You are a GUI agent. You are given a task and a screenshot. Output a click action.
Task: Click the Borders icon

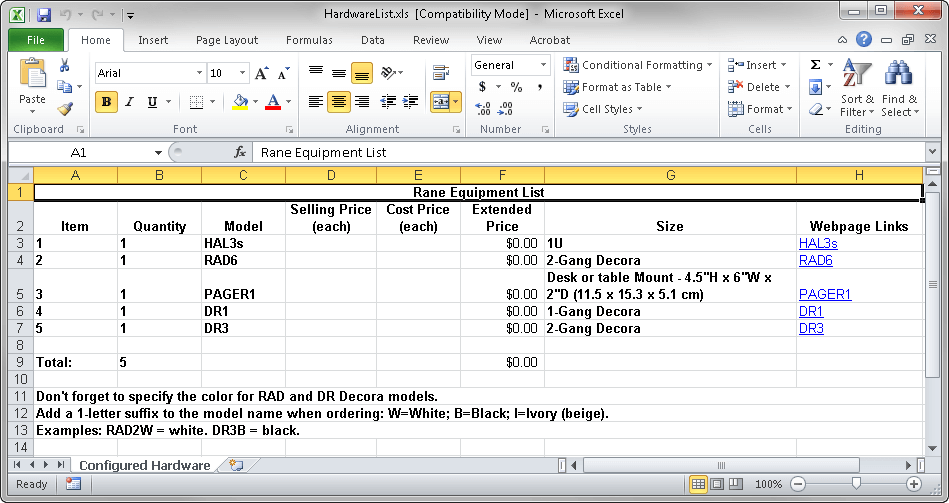196,102
